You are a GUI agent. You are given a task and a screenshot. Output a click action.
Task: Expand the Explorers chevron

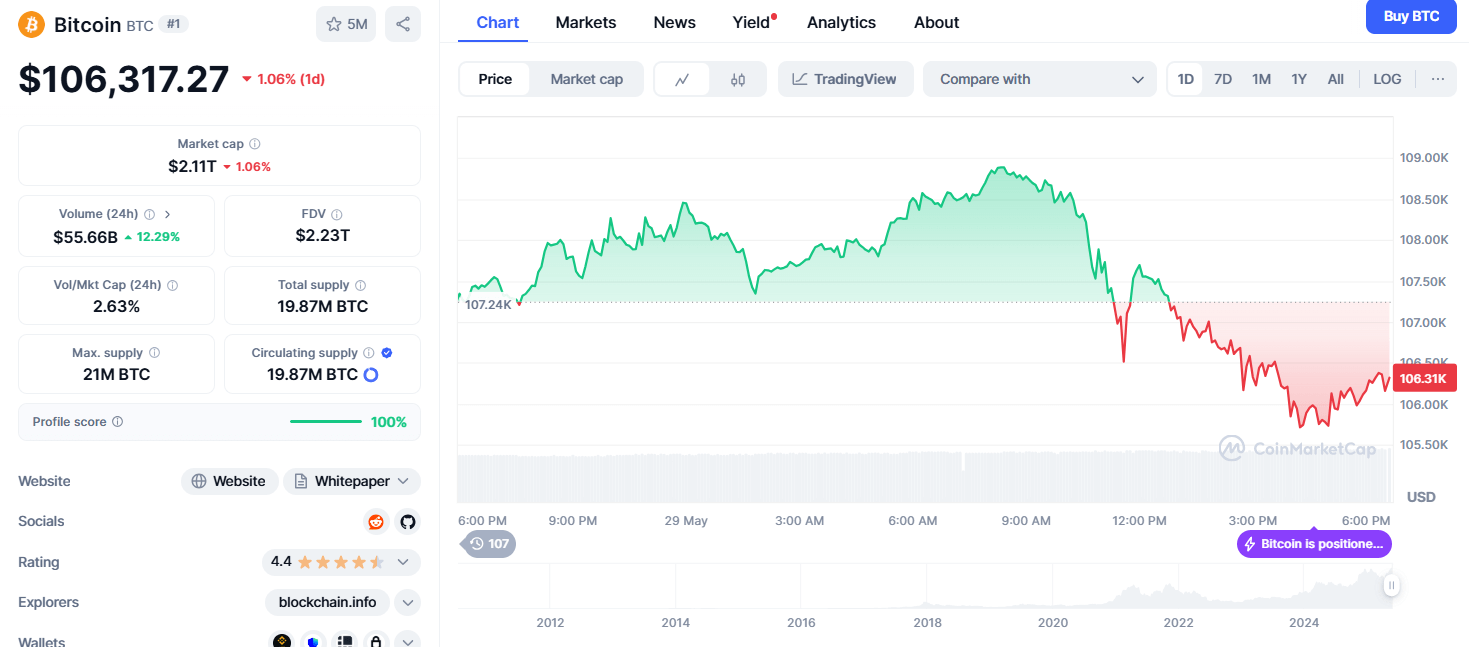tap(407, 602)
